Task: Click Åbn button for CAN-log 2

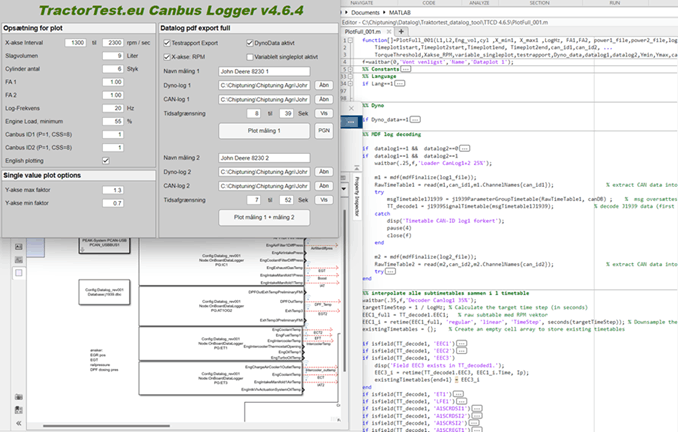Action: click(324, 186)
